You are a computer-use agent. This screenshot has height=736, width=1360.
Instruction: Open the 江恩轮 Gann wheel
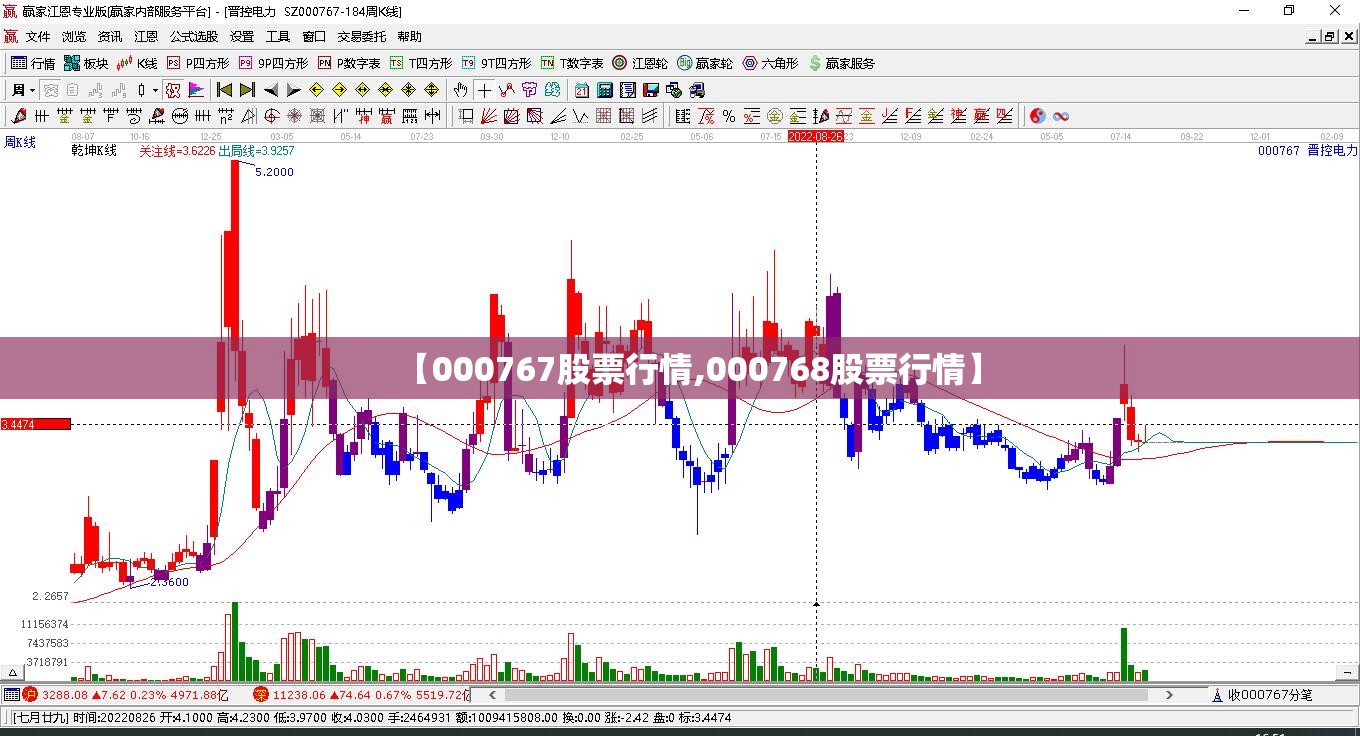640,63
